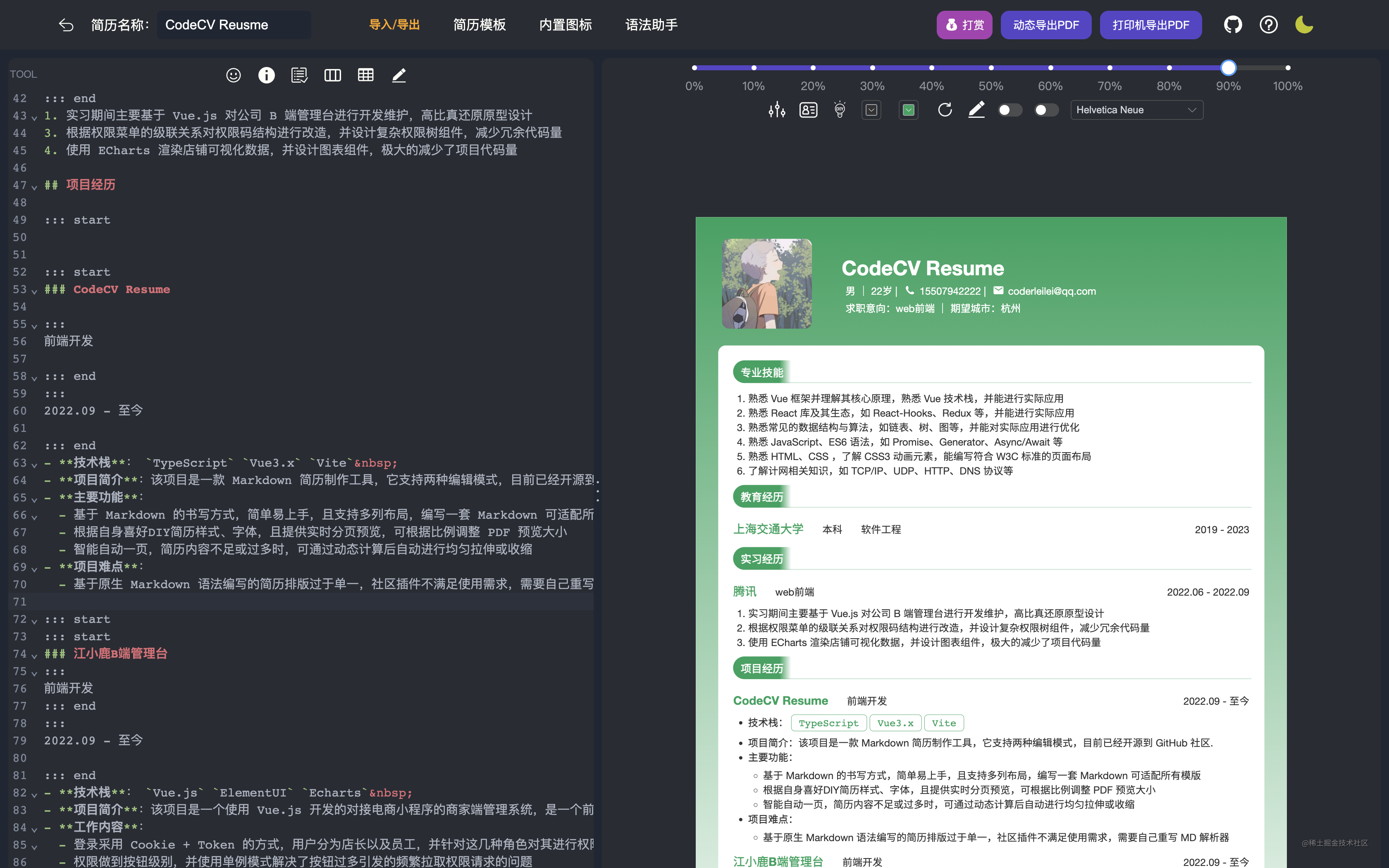Open the GitHub repository icon

(x=1233, y=25)
